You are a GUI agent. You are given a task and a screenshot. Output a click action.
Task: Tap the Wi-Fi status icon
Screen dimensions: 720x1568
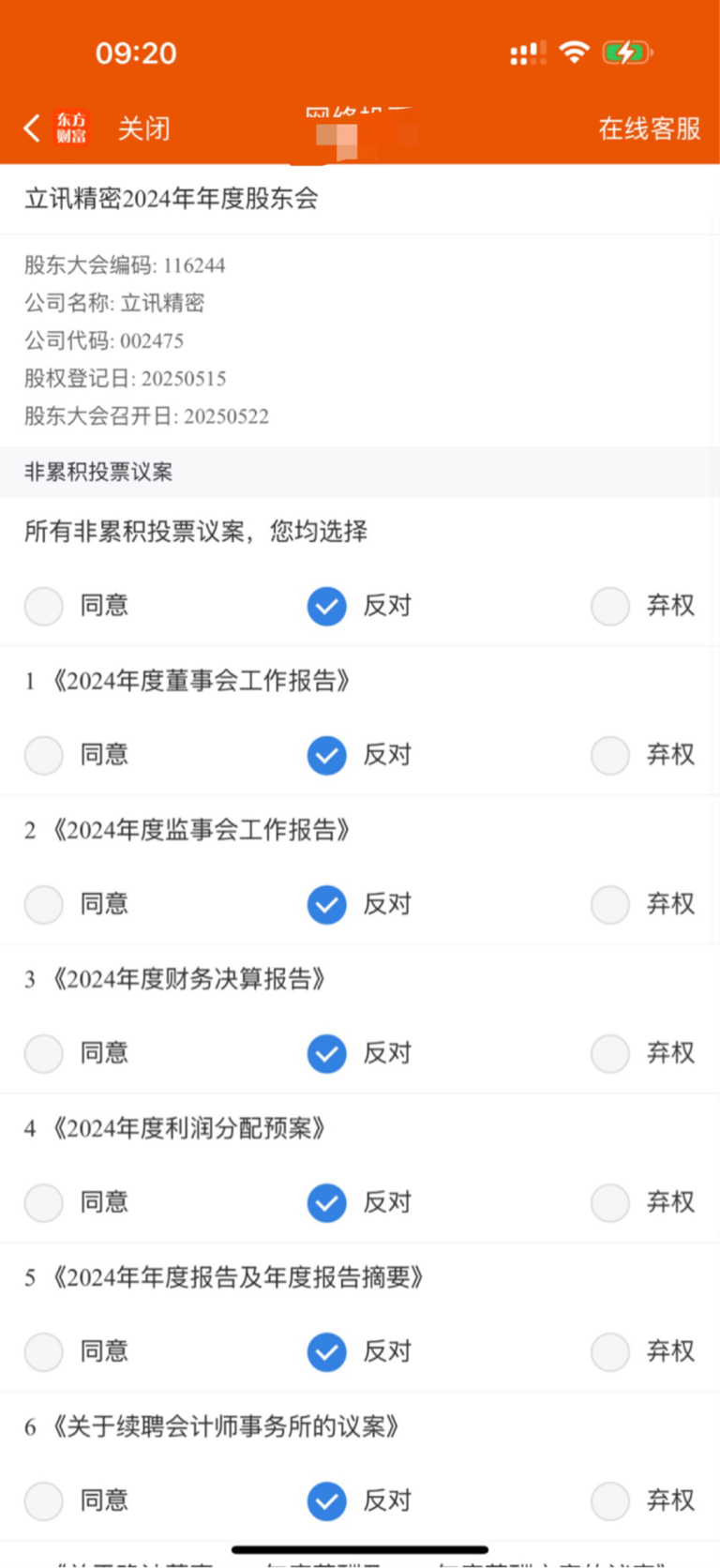coord(574,52)
